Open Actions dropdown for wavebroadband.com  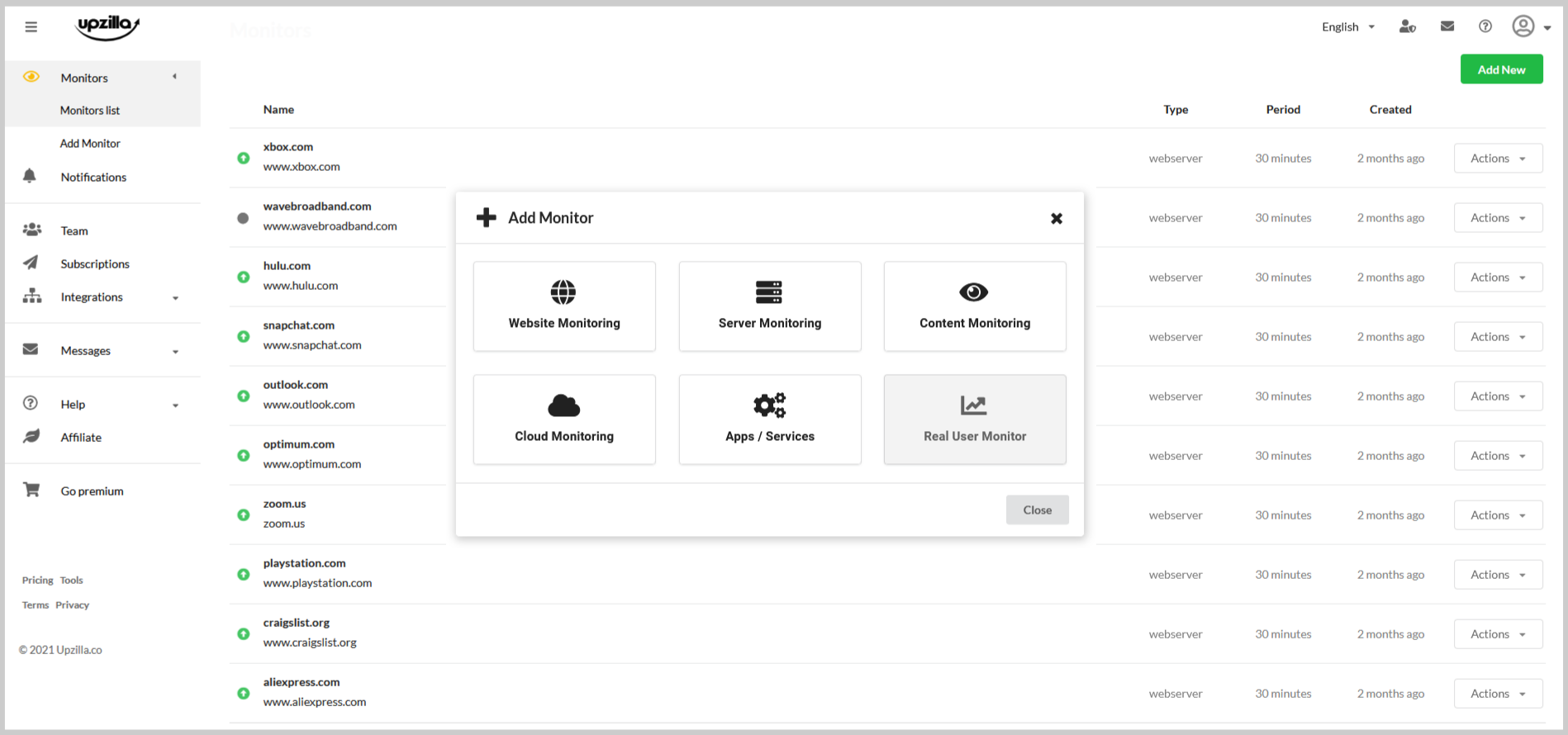pos(1499,217)
